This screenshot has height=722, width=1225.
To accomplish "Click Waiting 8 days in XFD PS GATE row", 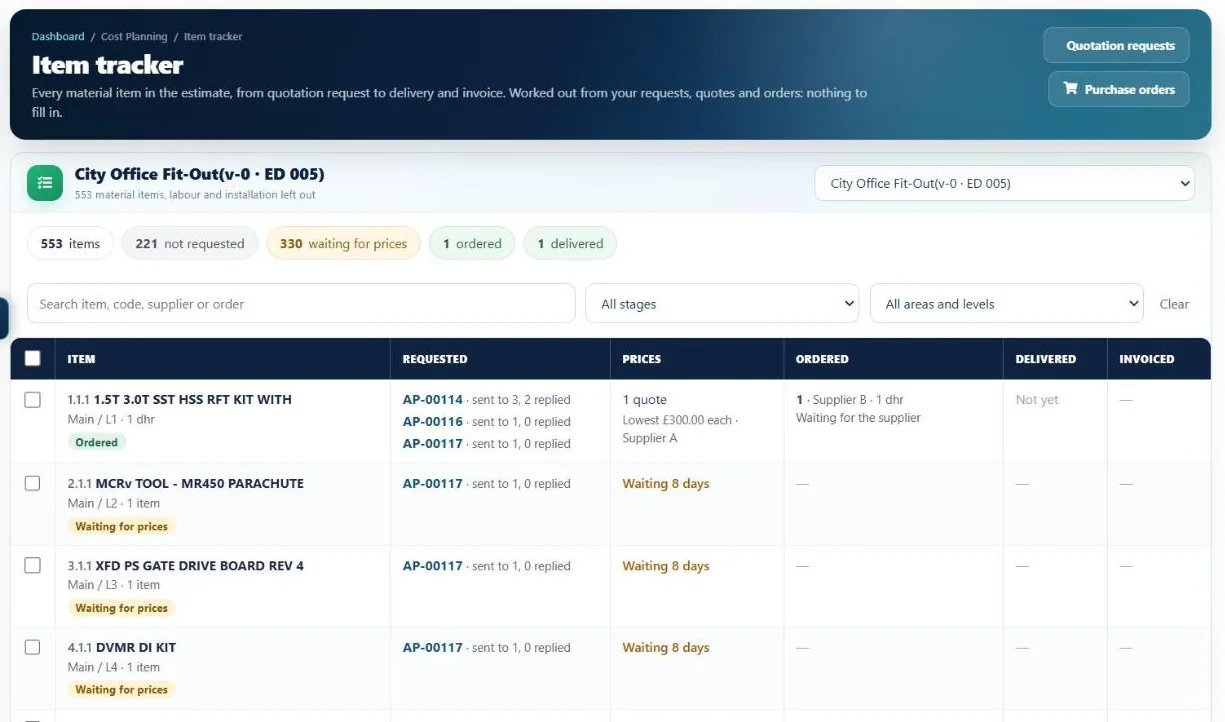I will [x=666, y=565].
